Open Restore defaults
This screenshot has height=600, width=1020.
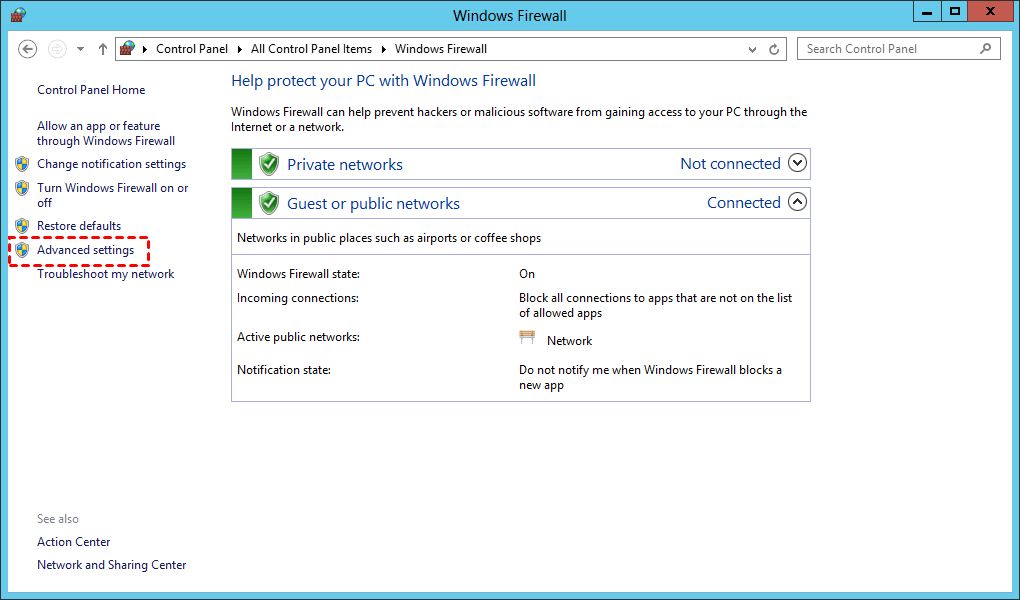click(79, 226)
